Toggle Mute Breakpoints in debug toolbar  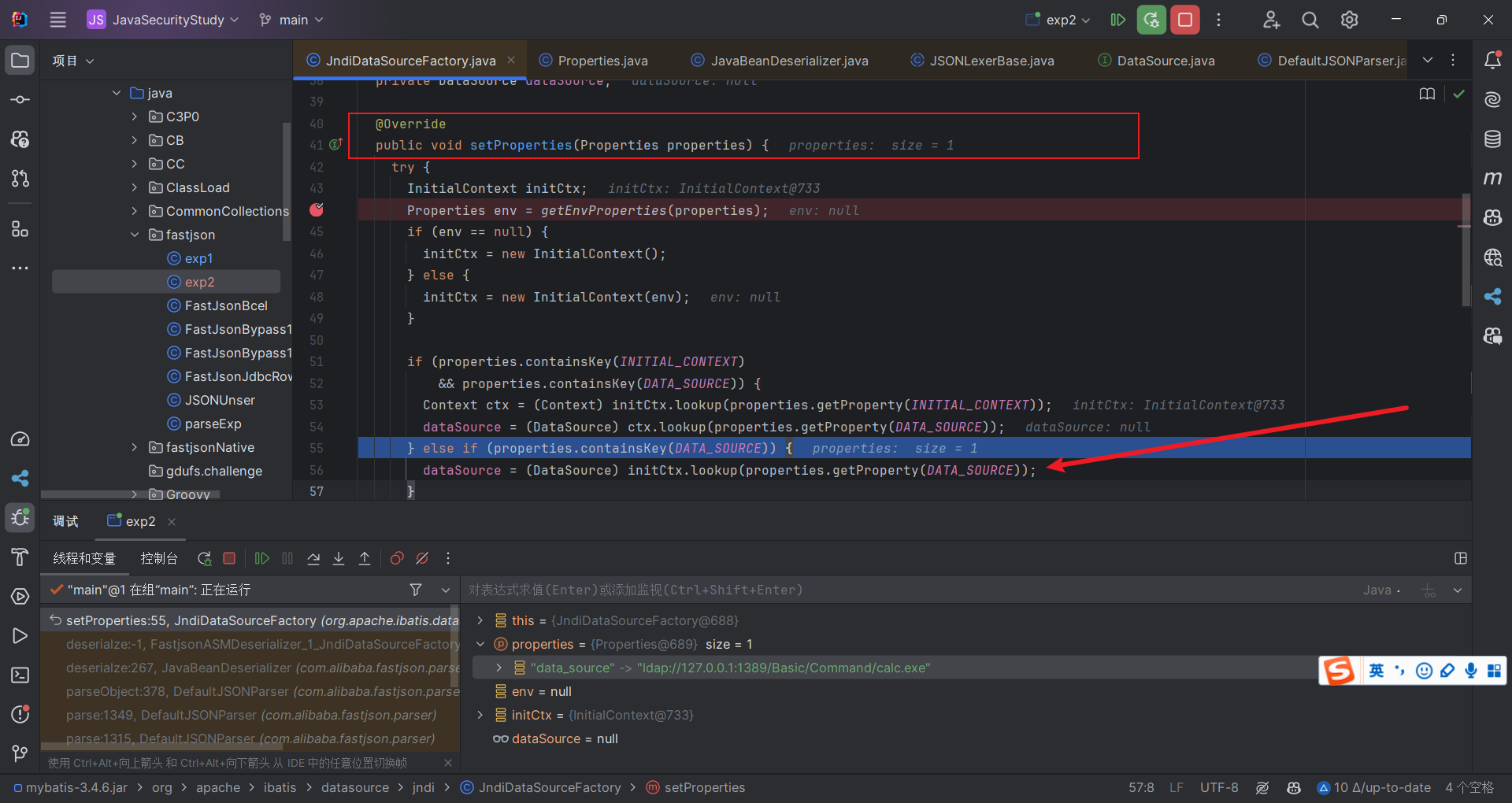[x=422, y=558]
